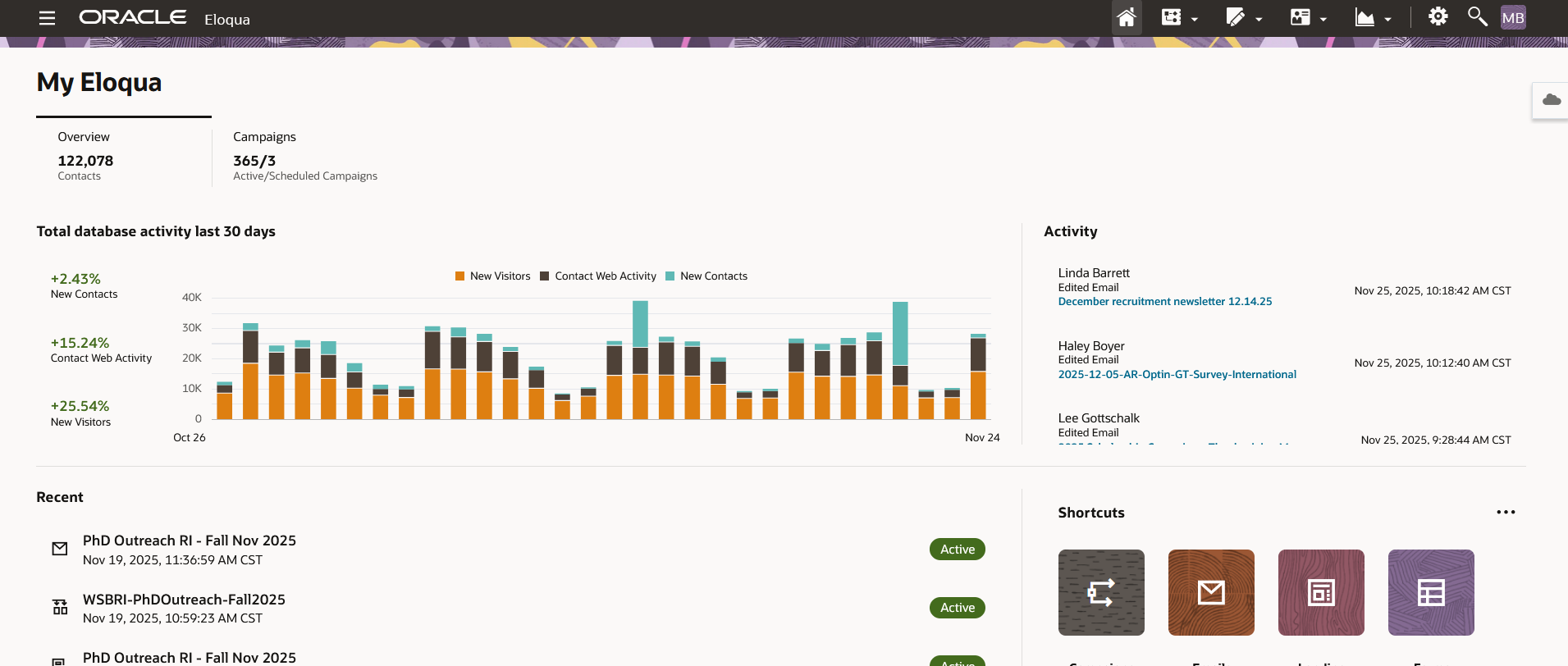Open the cloud side panel icon

tap(1551, 100)
